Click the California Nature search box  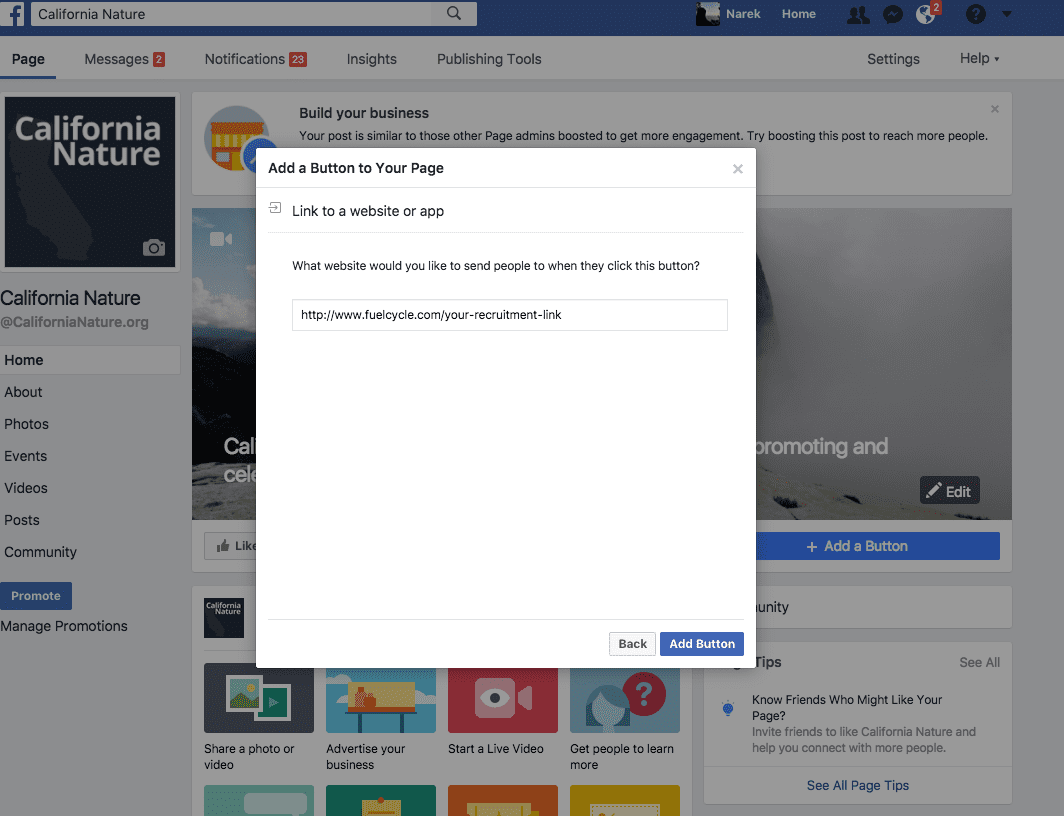[x=233, y=14]
